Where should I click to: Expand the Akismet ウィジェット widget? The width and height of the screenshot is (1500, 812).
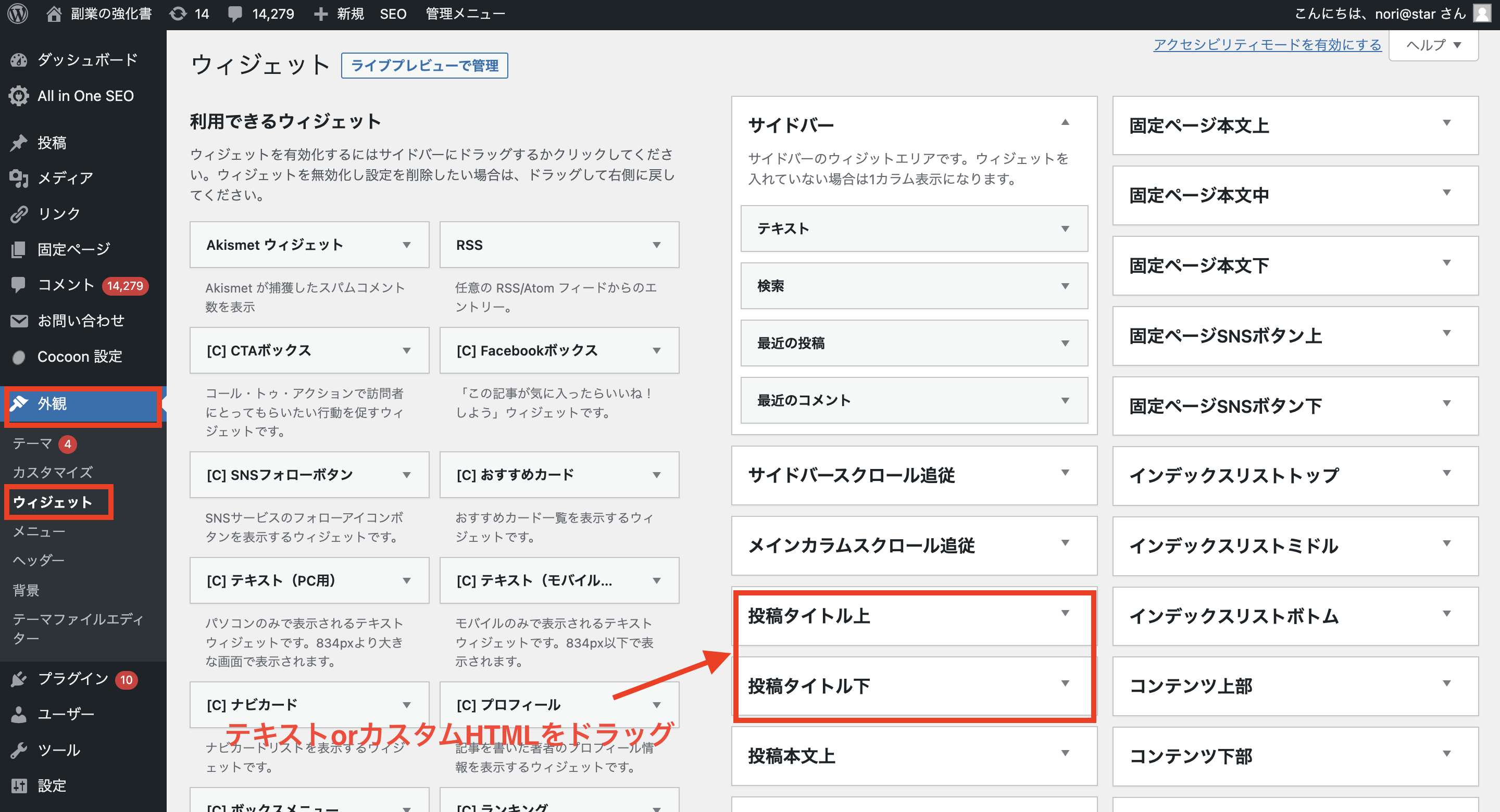pos(406,245)
